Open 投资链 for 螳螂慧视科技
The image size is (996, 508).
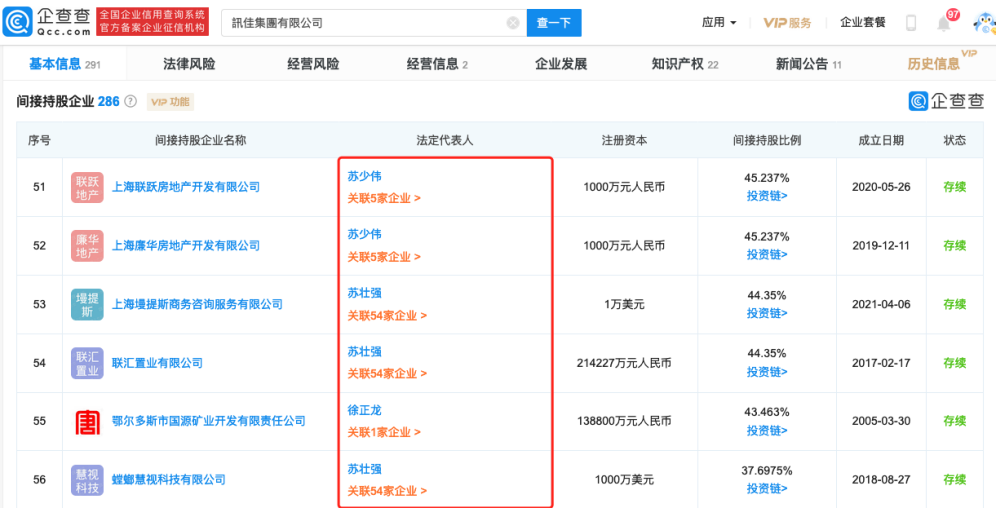[767, 488]
